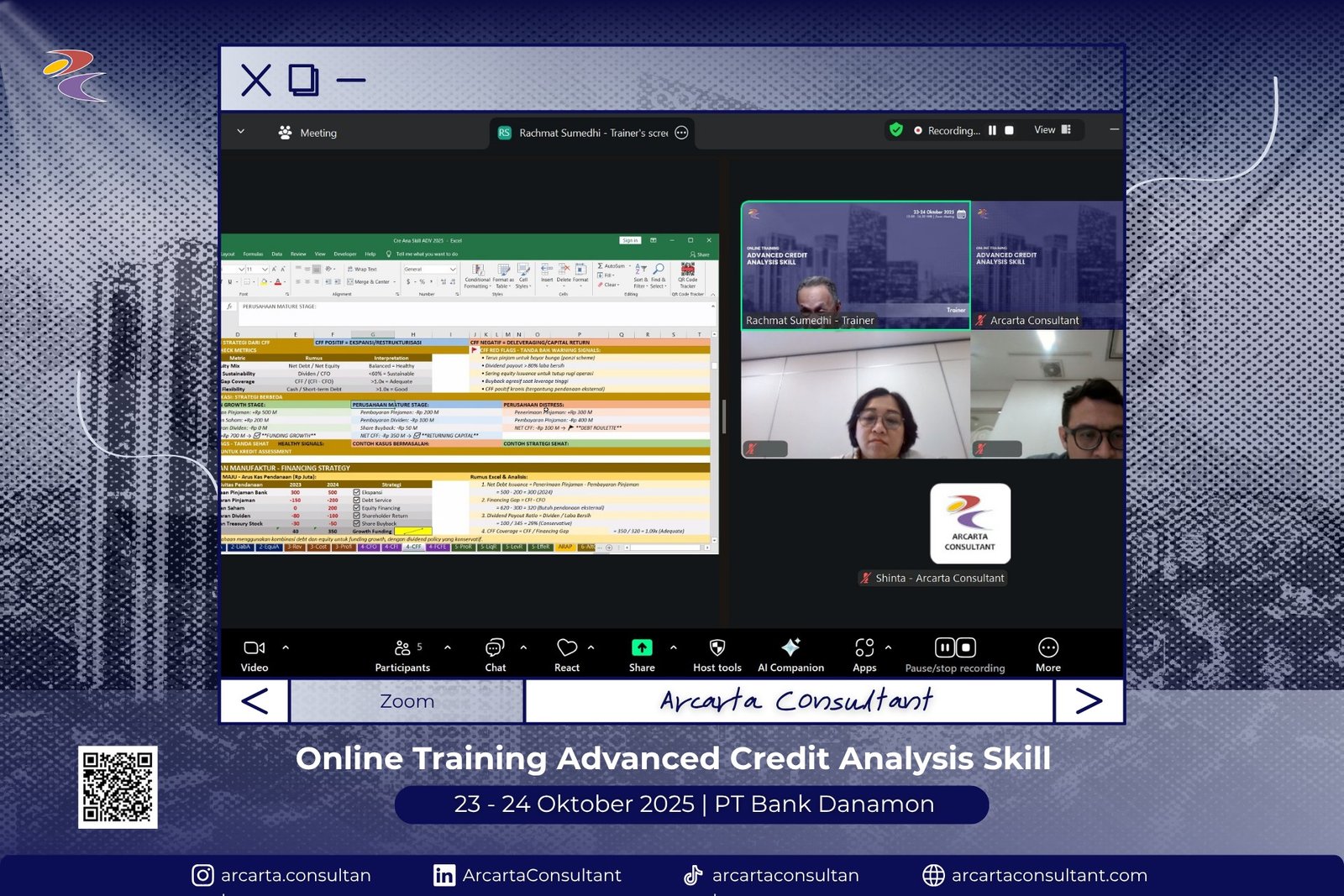The width and height of the screenshot is (1344, 896).
Task: Select Rachmat Sumedhi Trainer video thumbnail
Action: [855, 265]
